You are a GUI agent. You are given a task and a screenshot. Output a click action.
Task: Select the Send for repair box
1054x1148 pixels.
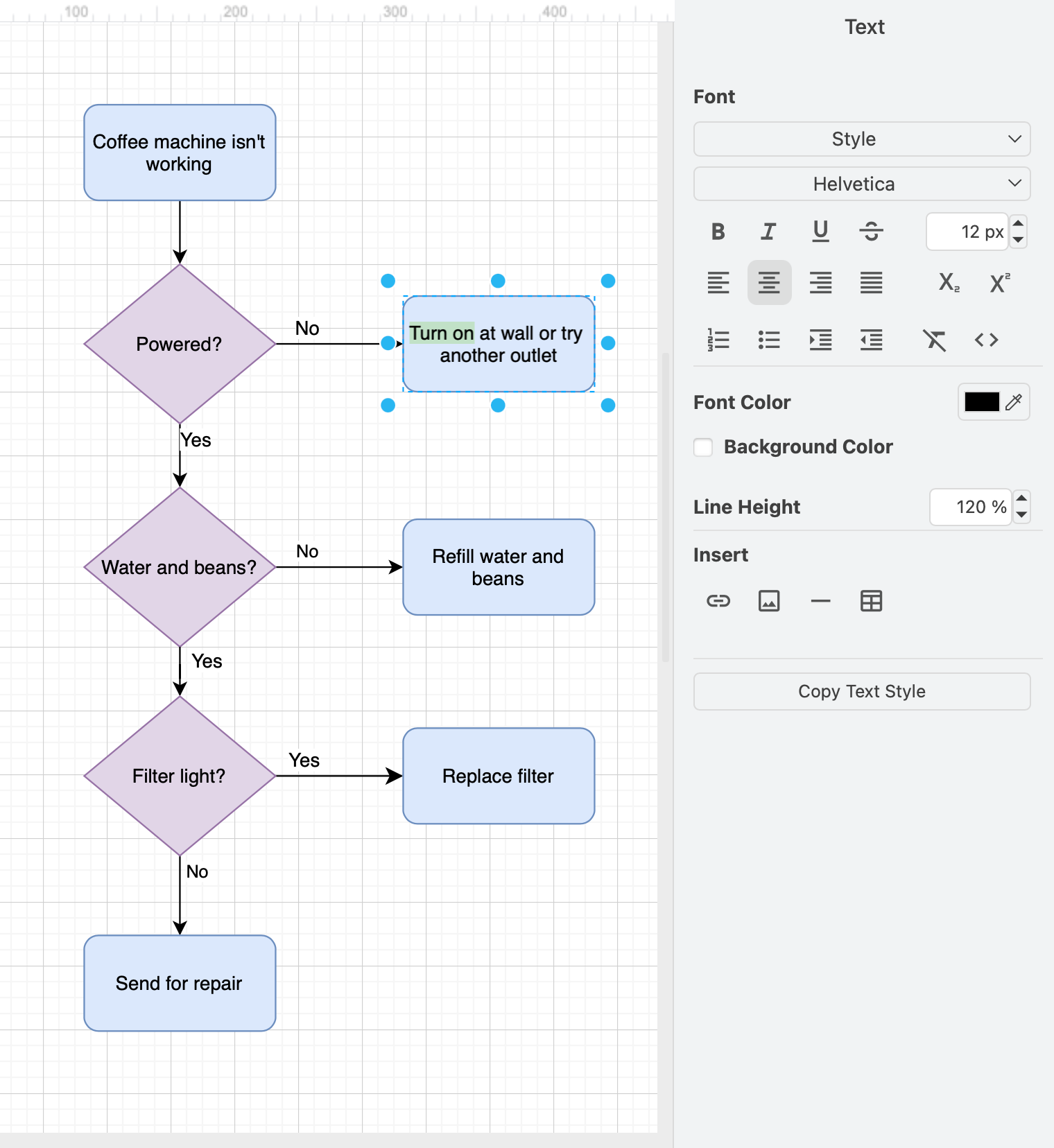180,983
